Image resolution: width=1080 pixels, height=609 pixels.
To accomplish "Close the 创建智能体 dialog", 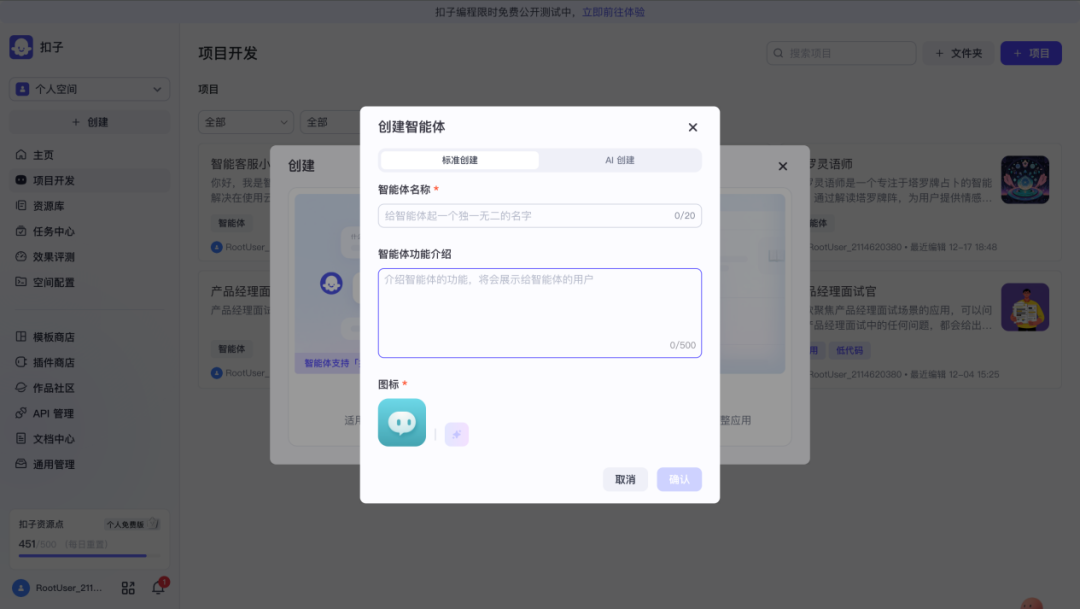I will tap(693, 127).
